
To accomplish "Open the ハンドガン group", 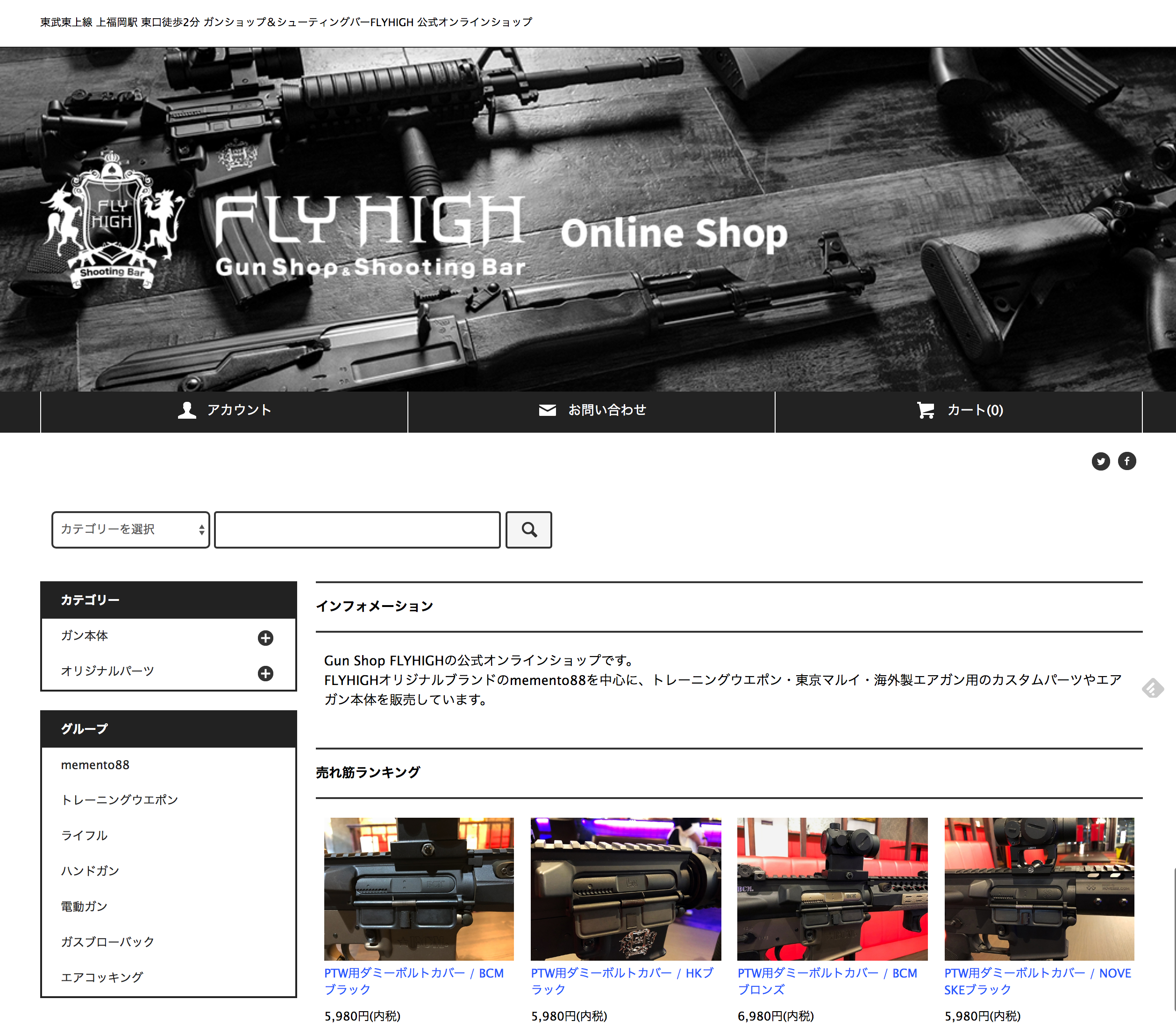I will [90, 871].
